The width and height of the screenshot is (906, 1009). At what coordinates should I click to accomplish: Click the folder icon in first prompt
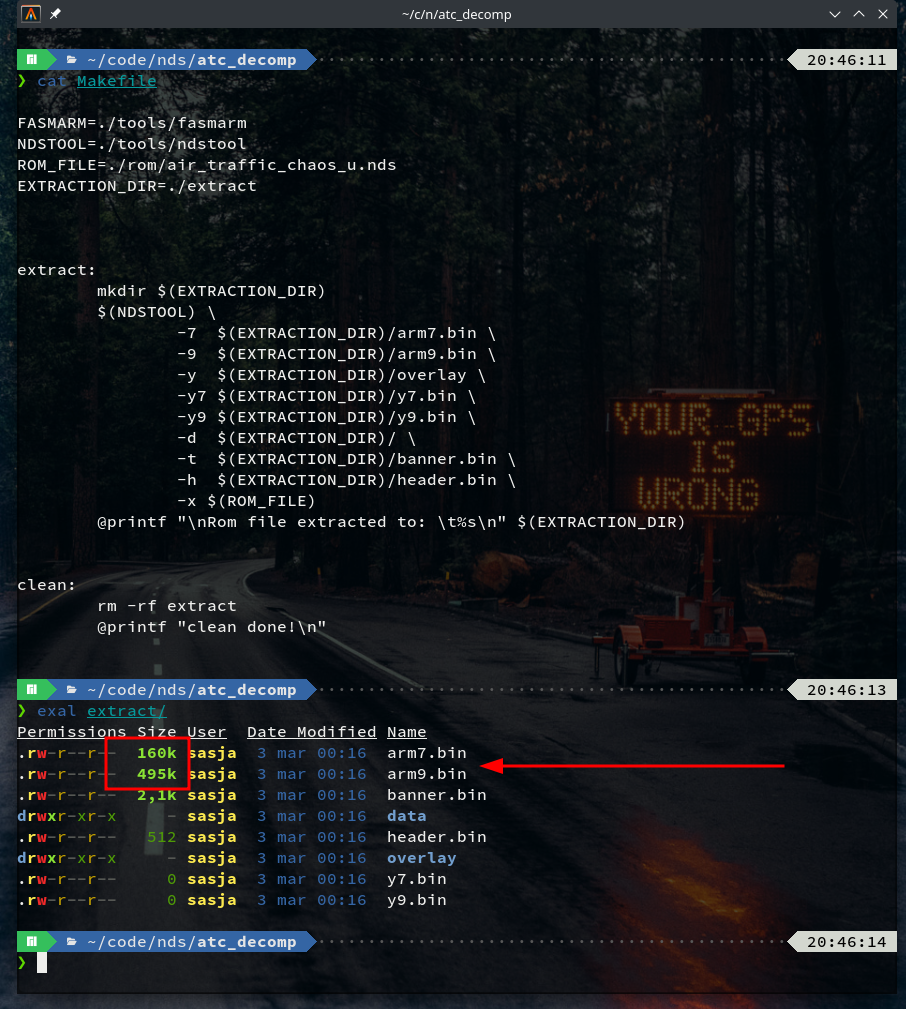pos(71,60)
